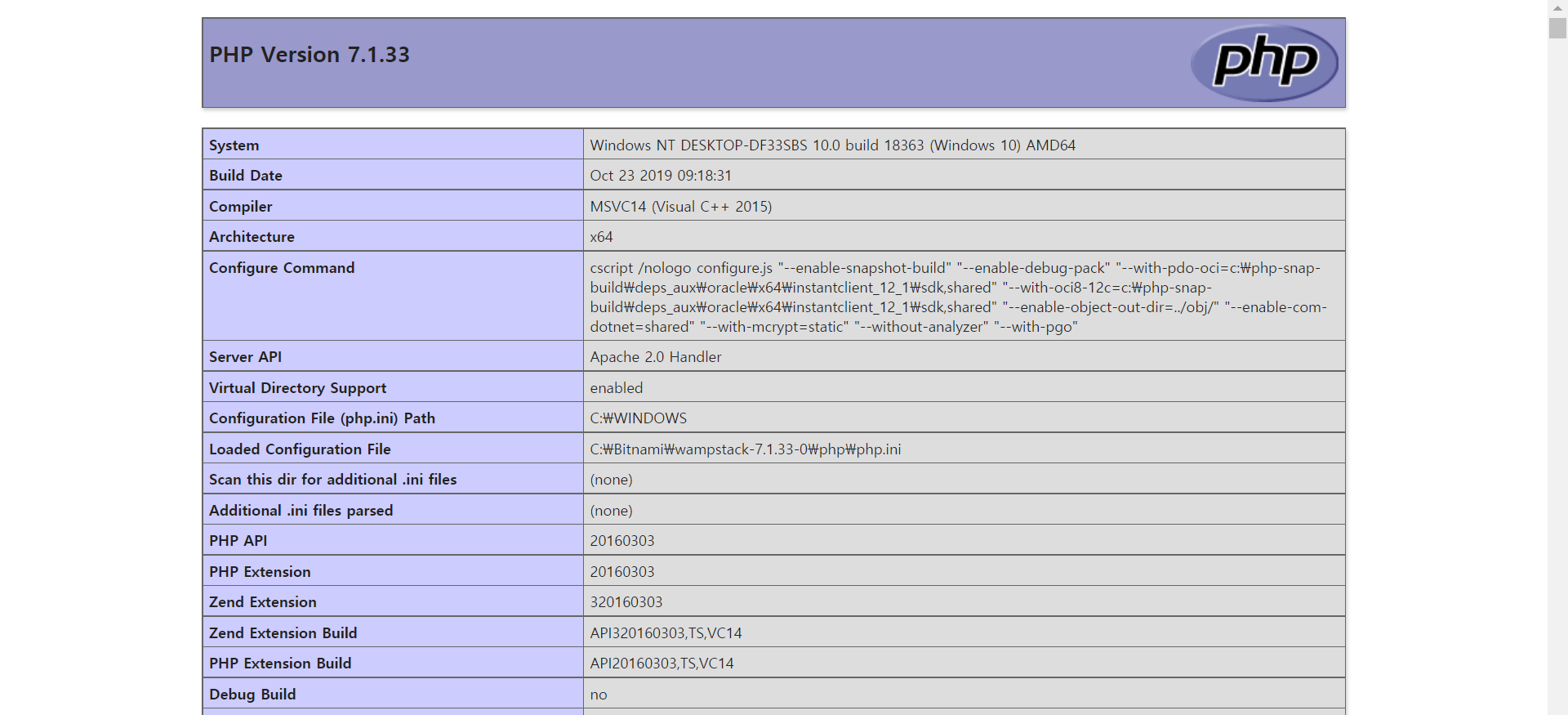
Task: Click the 'Loaded Configuration File' label
Action: (300, 449)
